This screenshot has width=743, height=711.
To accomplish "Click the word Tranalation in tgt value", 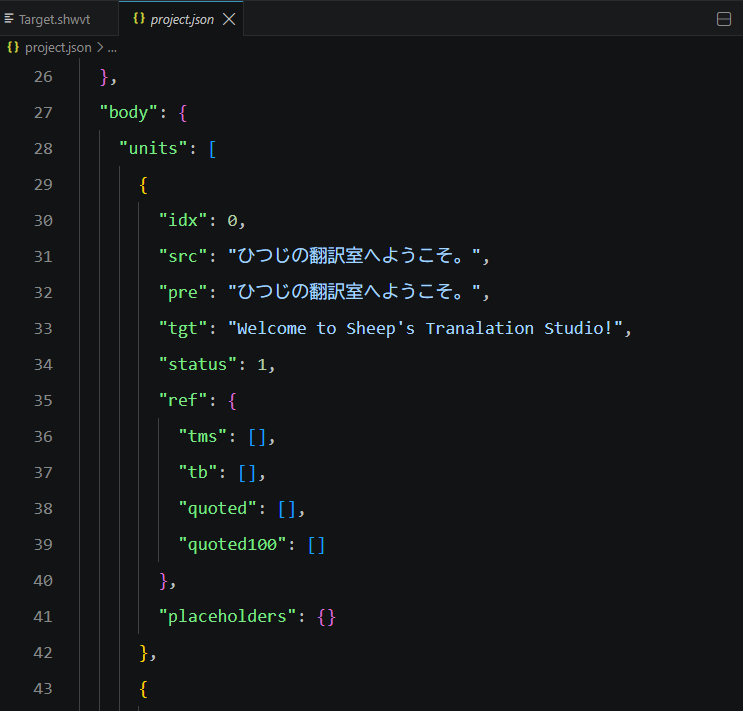I will [x=480, y=328].
